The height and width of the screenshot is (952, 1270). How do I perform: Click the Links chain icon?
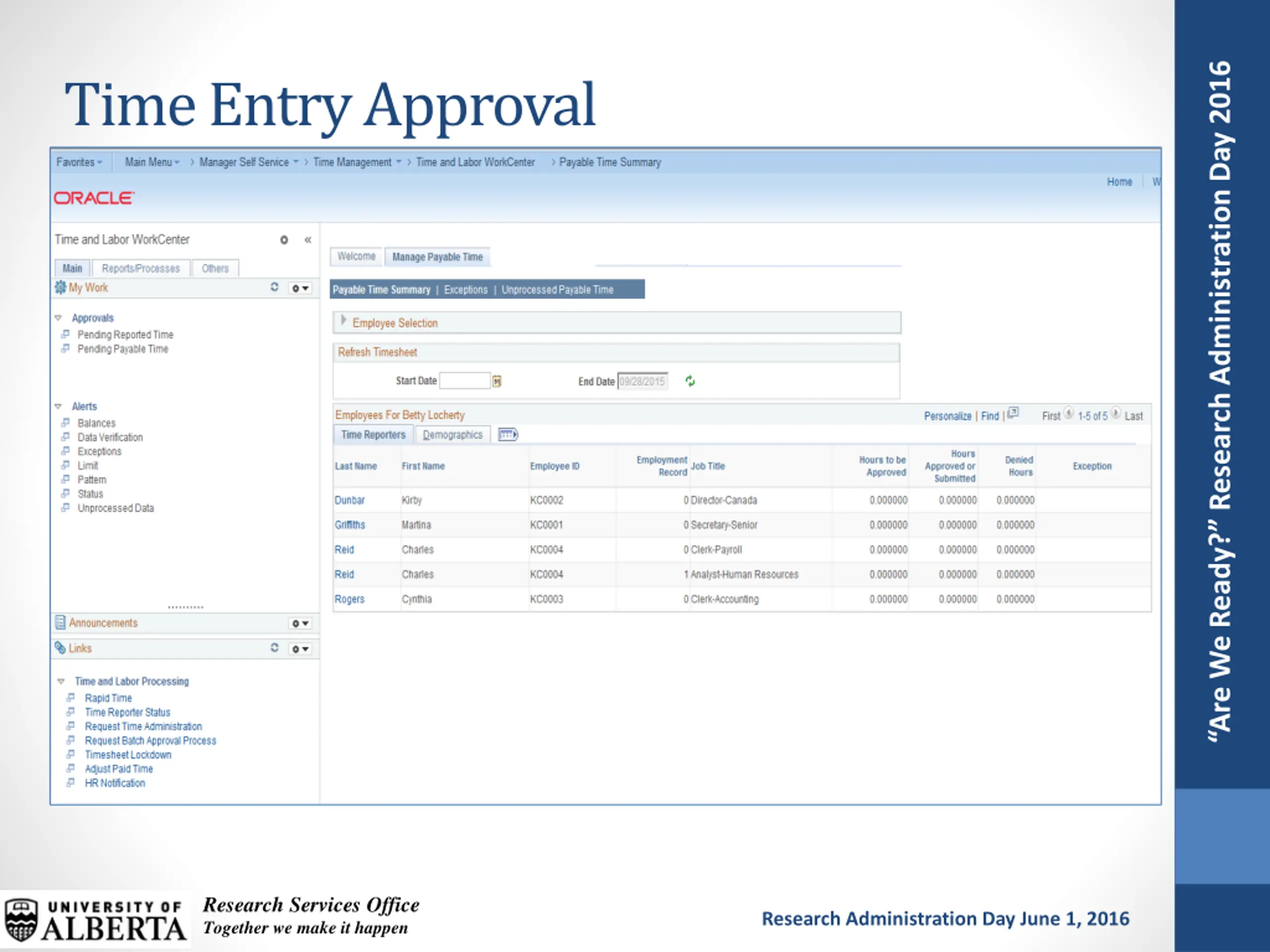pyautogui.click(x=60, y=648)
